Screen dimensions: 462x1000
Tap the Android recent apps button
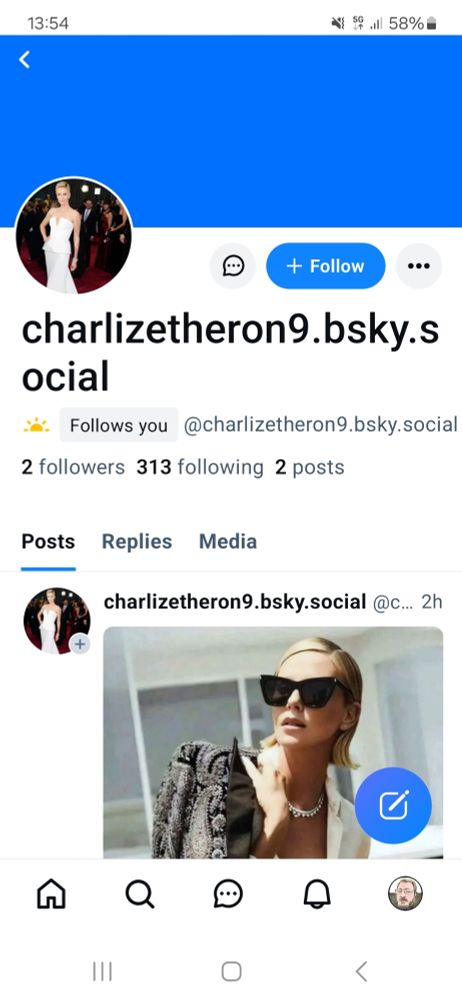(102, 971)
